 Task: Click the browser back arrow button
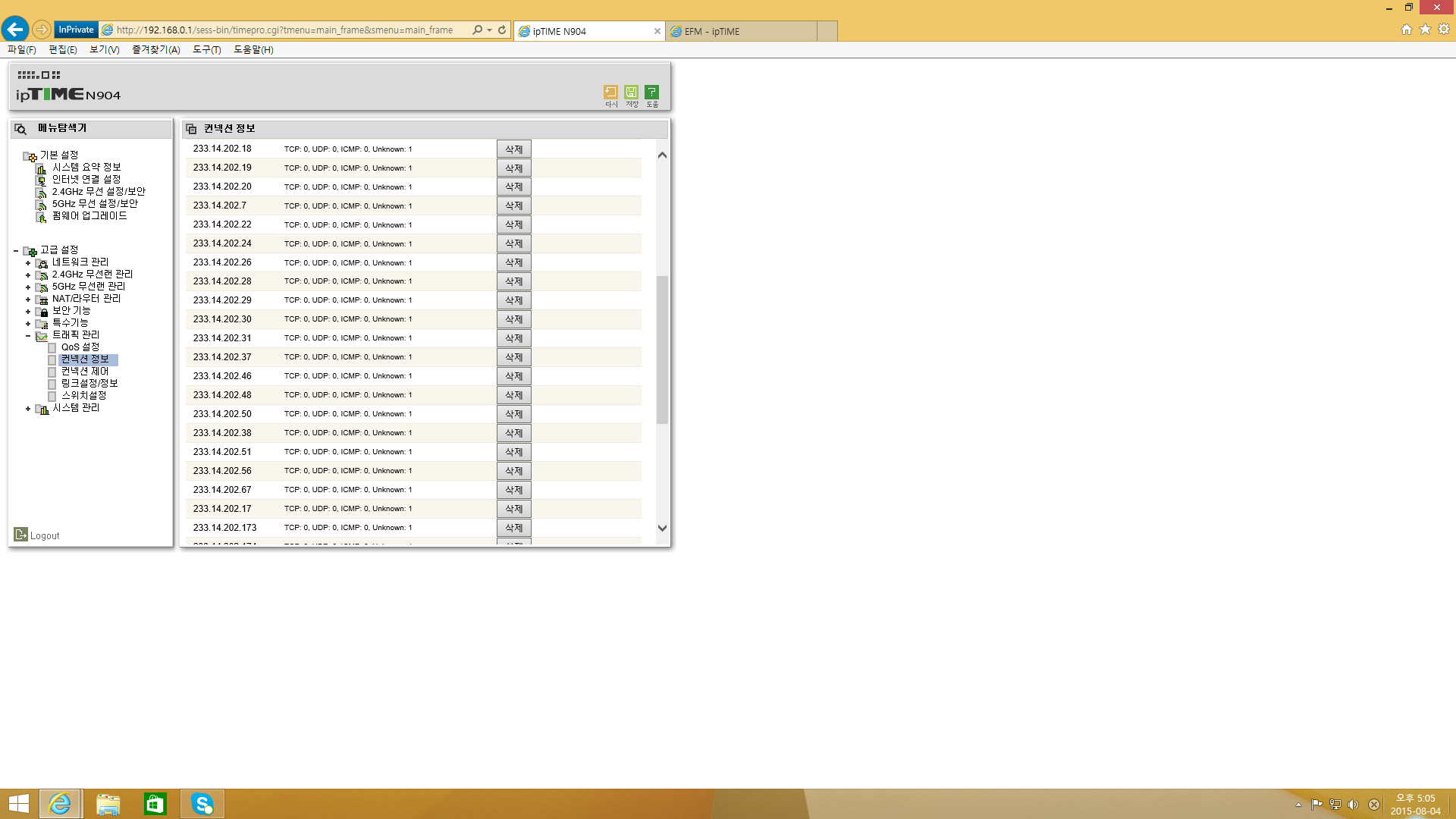[x=15, y=30]
